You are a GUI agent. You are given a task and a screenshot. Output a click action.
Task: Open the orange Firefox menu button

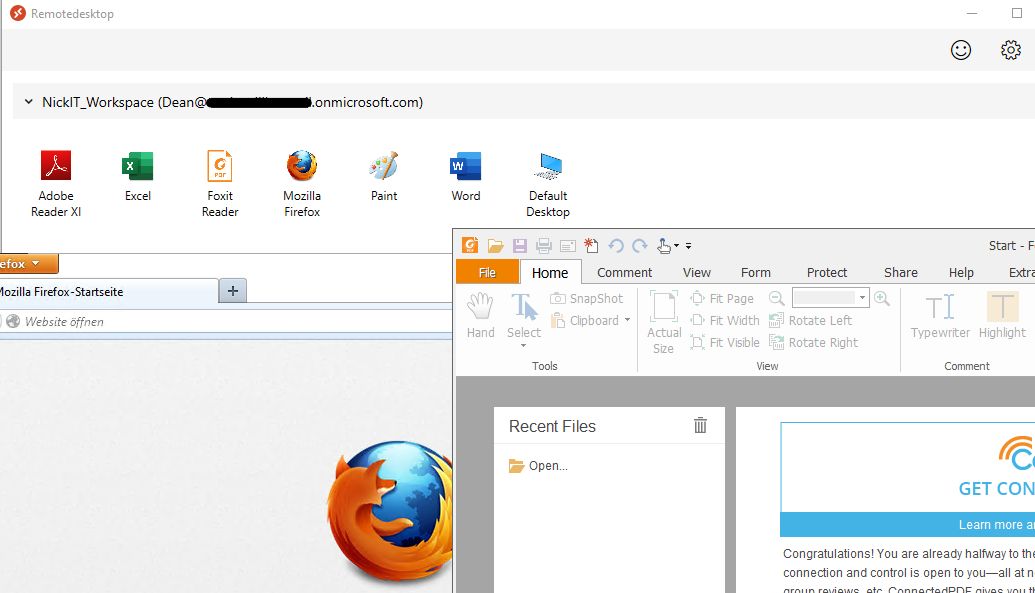28,263
